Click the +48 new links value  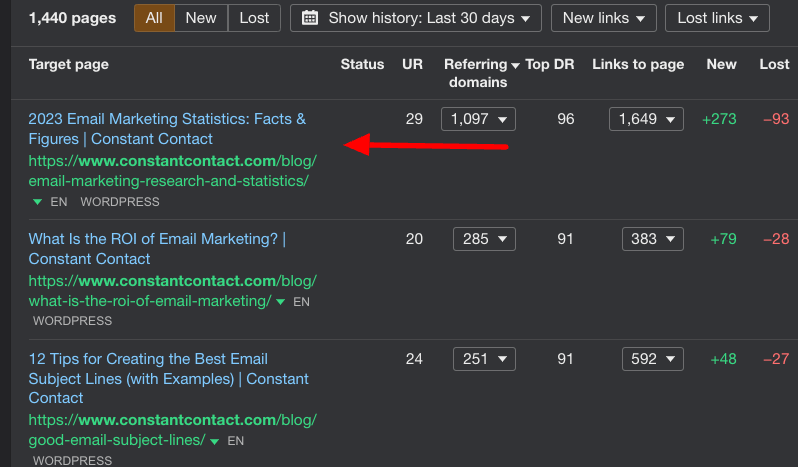[x=723, y=359]
